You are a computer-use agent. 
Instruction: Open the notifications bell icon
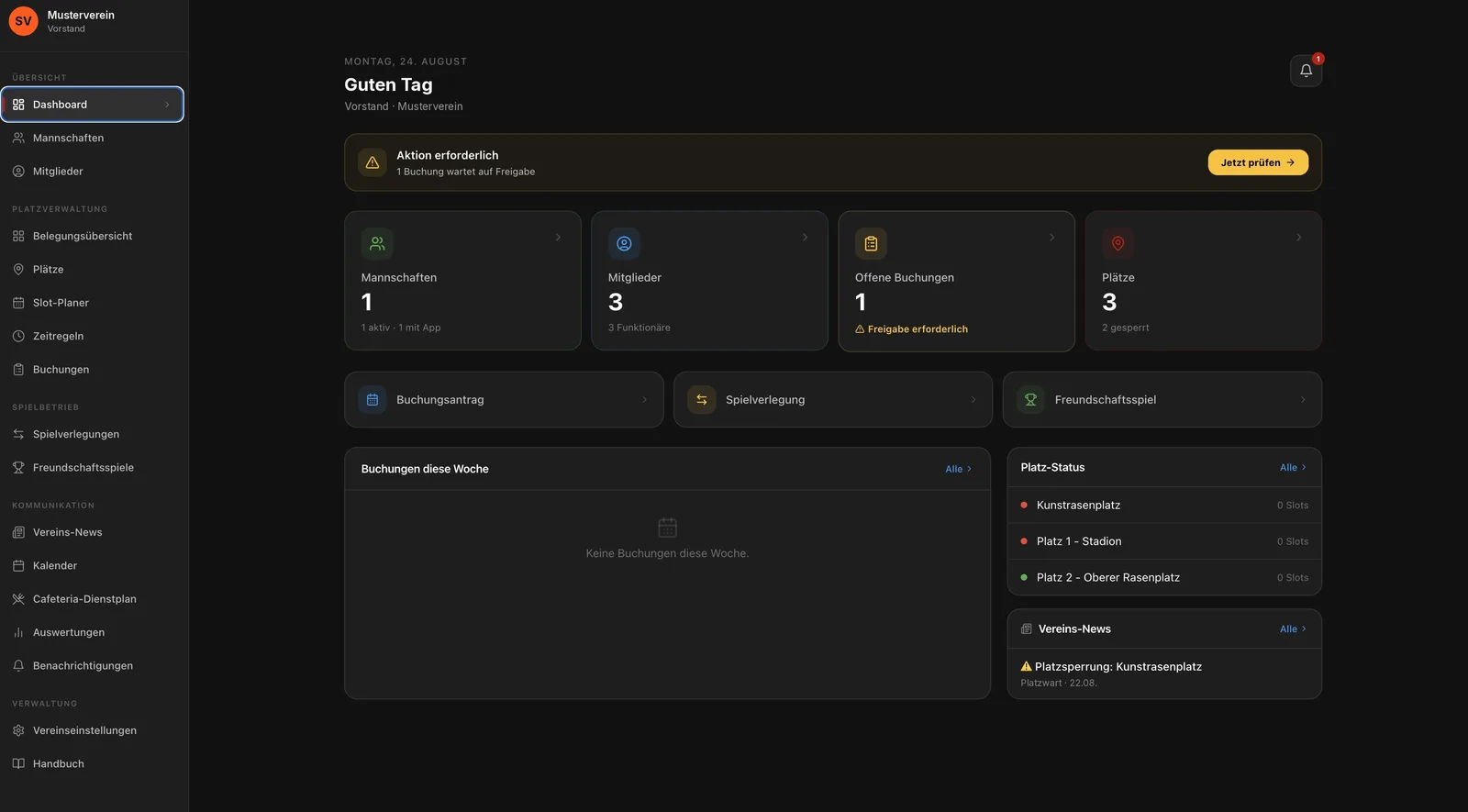pos(1306,71)
